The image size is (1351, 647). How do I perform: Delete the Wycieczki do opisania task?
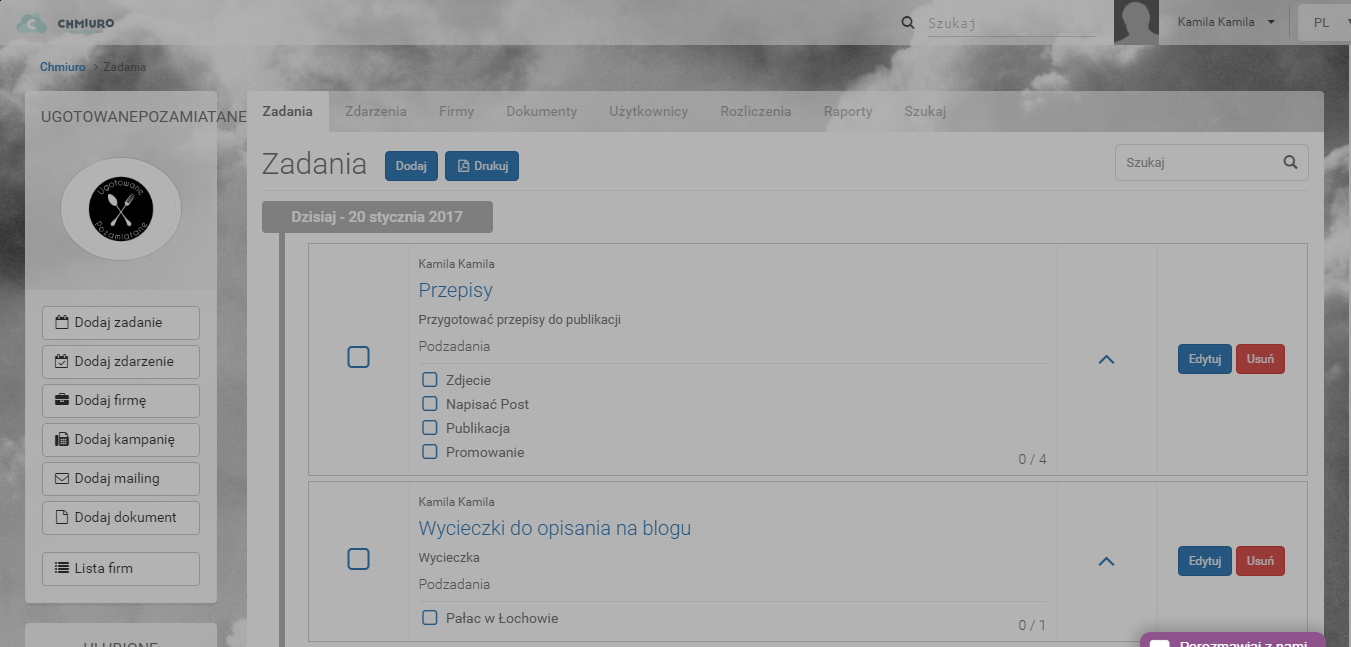1260,561
